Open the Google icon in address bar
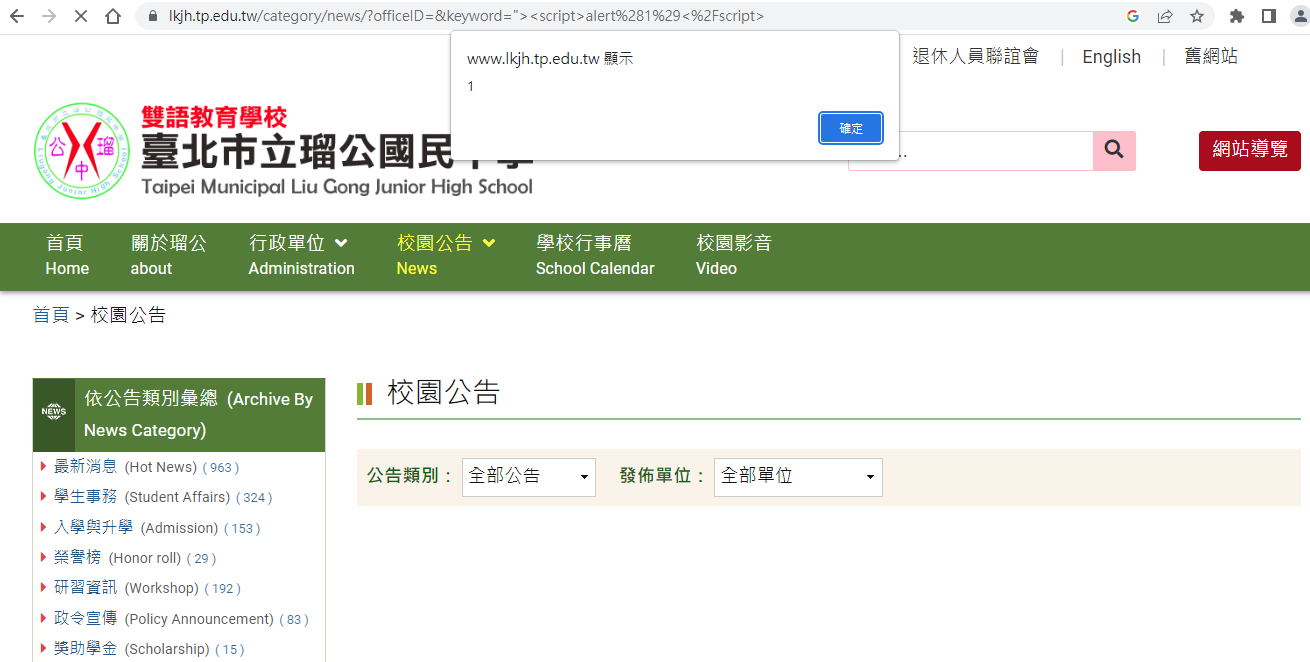Viewport: 1310px width, 662px height. click(x=1133, y=16)
